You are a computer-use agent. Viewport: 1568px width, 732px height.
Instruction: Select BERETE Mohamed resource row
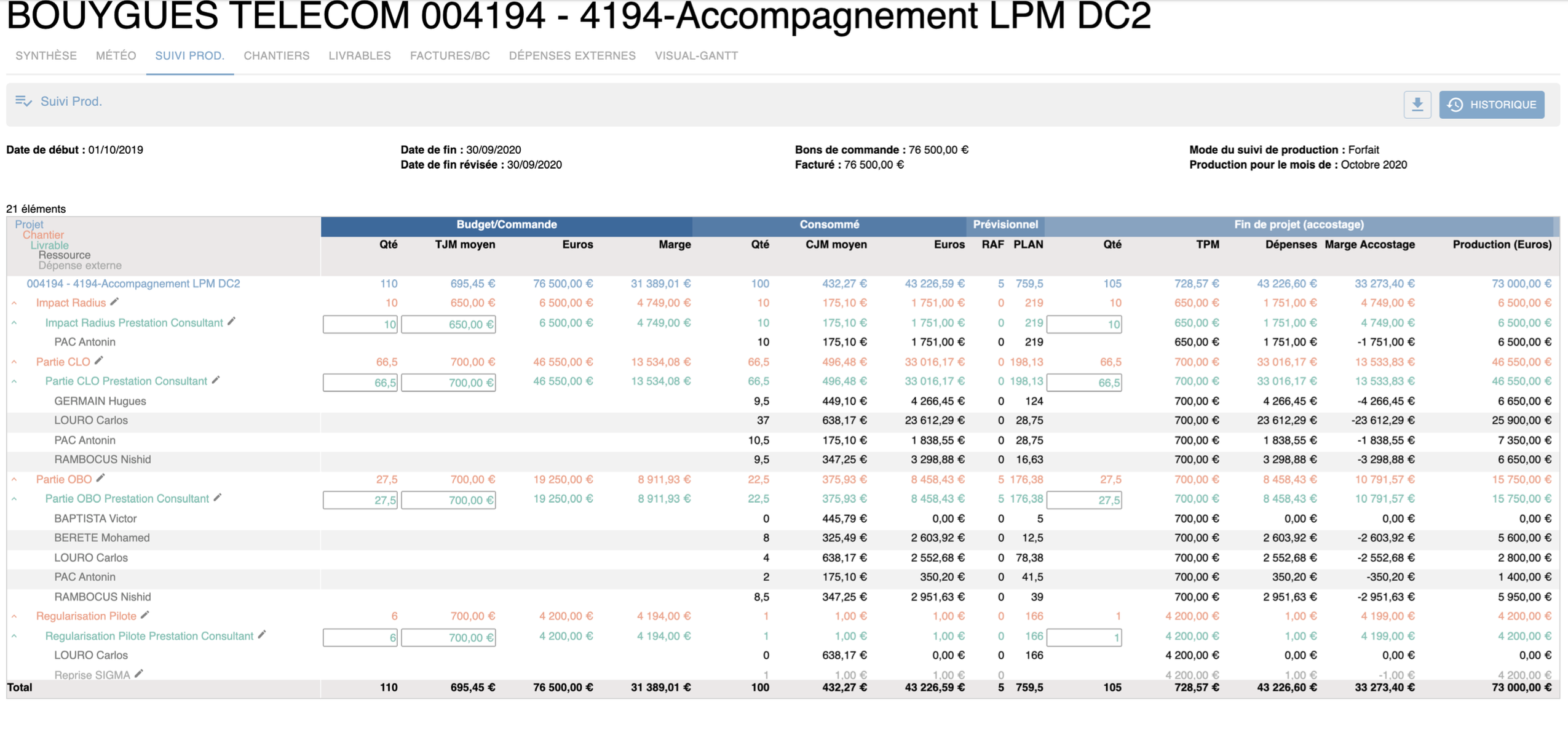coord(783,538)
